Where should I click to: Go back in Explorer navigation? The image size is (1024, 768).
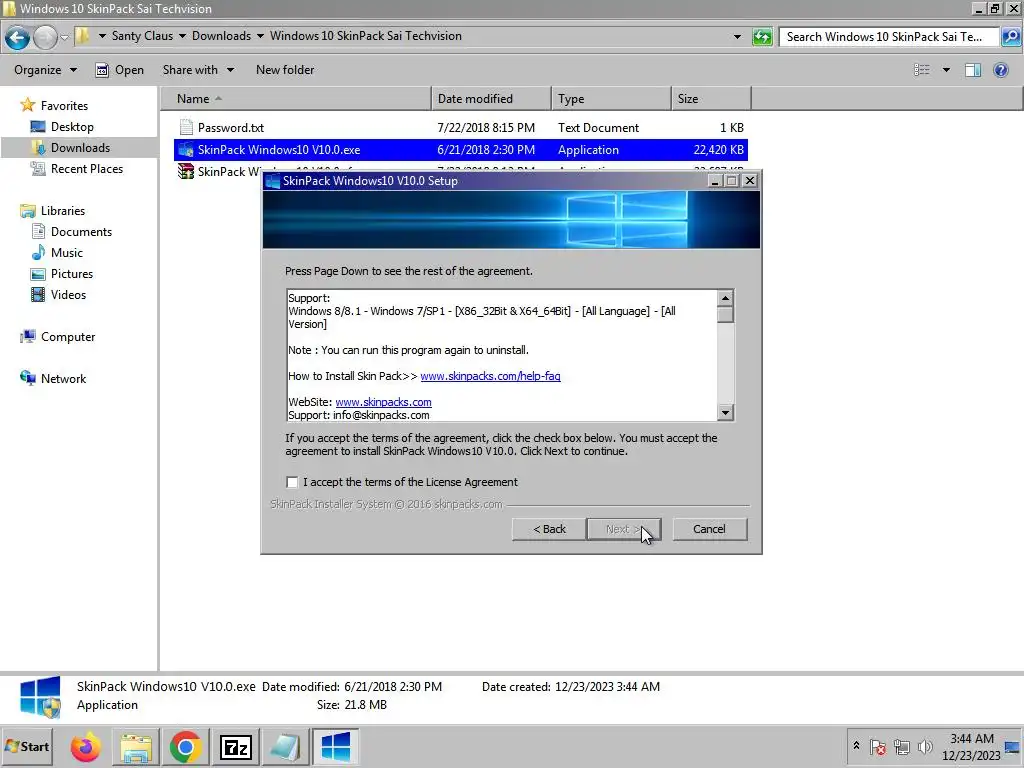click(x=18, y=37)
